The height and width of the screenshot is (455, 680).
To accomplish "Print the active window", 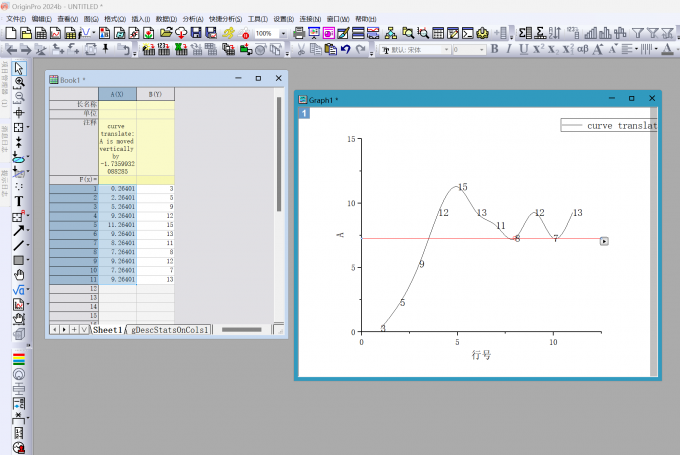I will pyautogui.click(x=299, y=33).
